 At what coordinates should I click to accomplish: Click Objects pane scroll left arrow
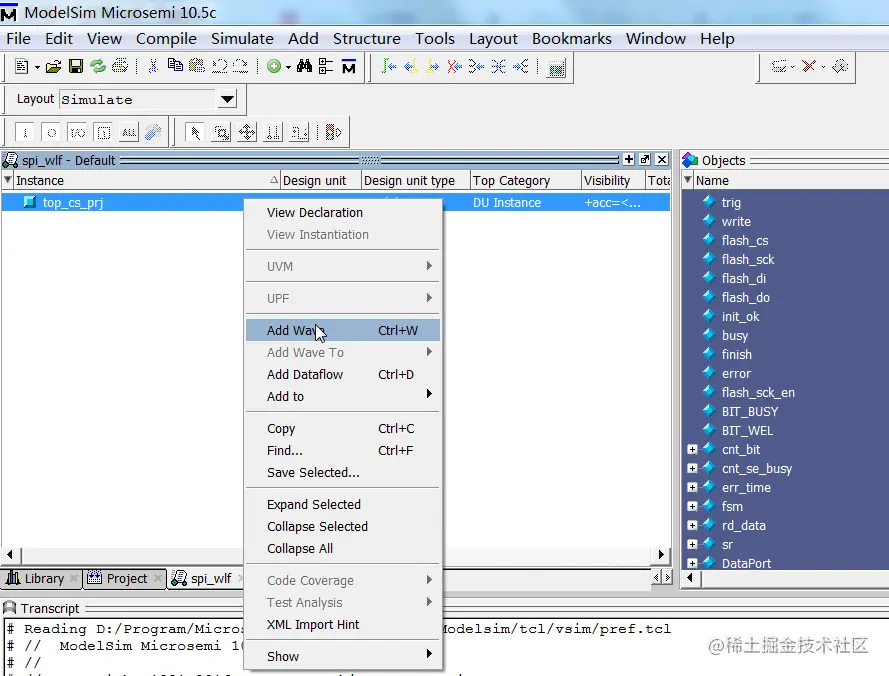pyautogui.click(x=689, y=578)
